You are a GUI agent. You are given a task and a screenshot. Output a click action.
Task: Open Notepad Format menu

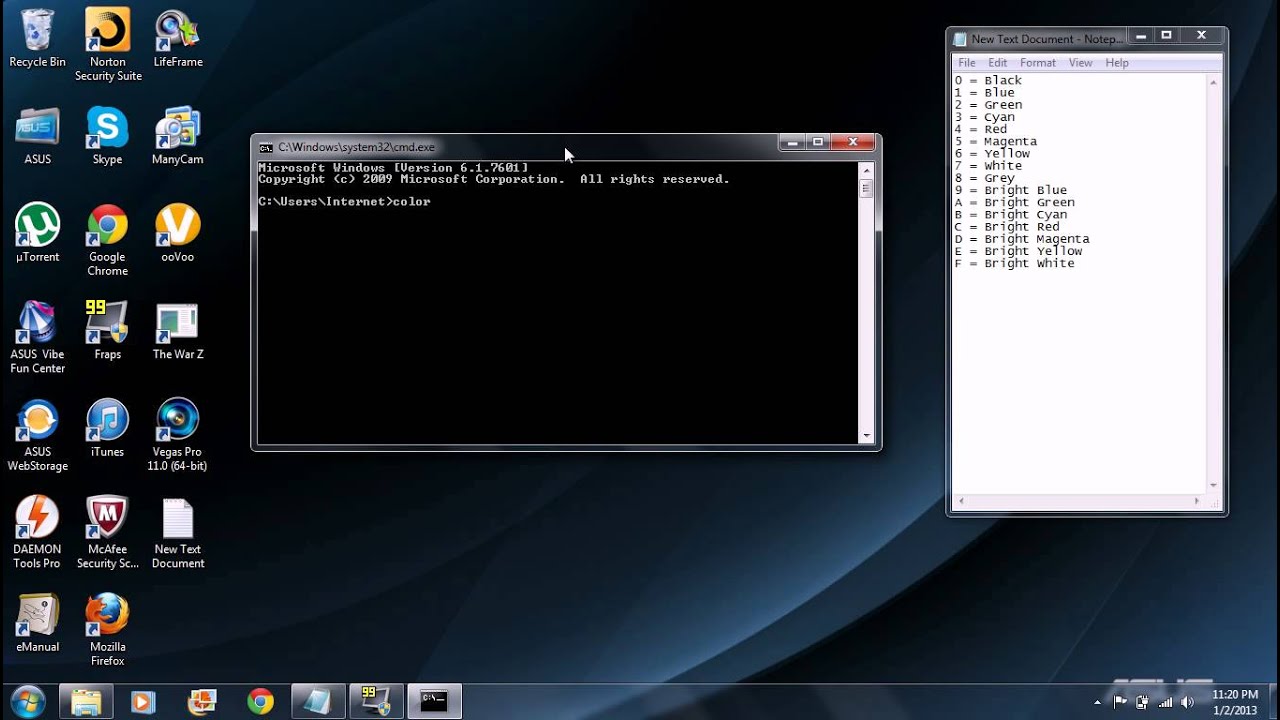pos(1037,62)
